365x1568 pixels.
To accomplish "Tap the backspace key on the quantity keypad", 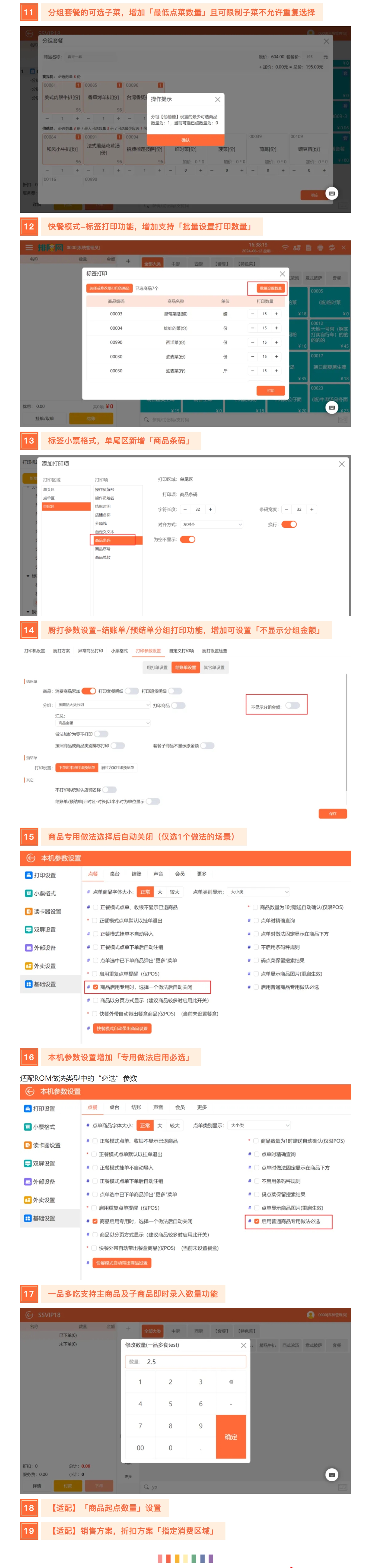I will (231, 1382).
